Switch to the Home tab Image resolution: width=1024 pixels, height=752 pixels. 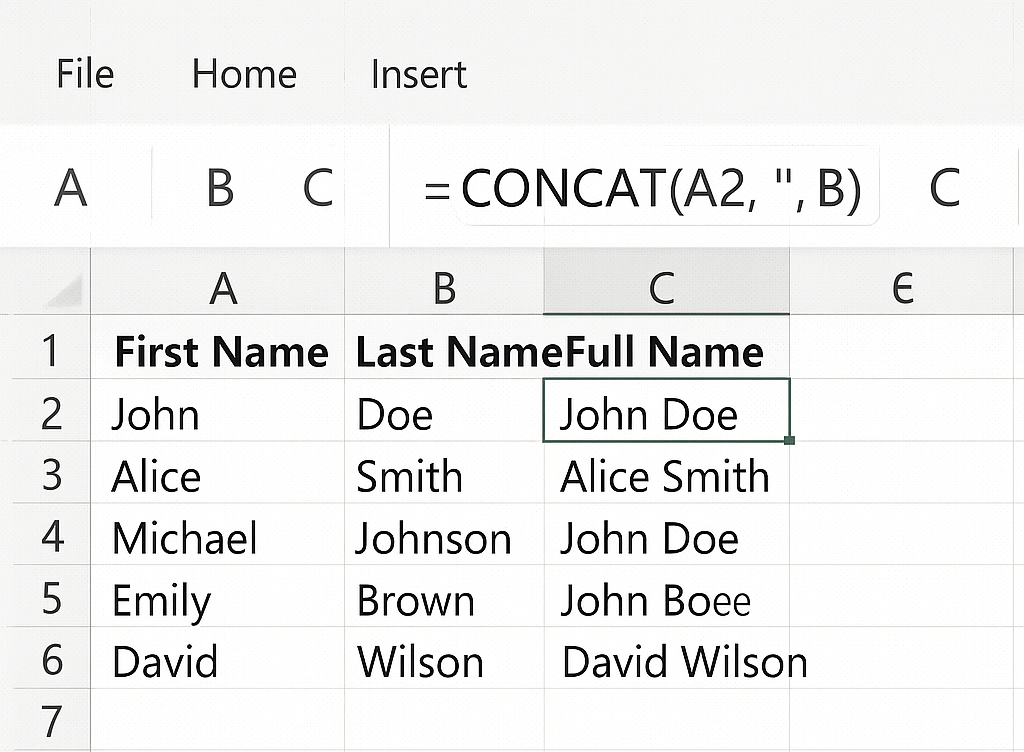click(x=244, y=74)
